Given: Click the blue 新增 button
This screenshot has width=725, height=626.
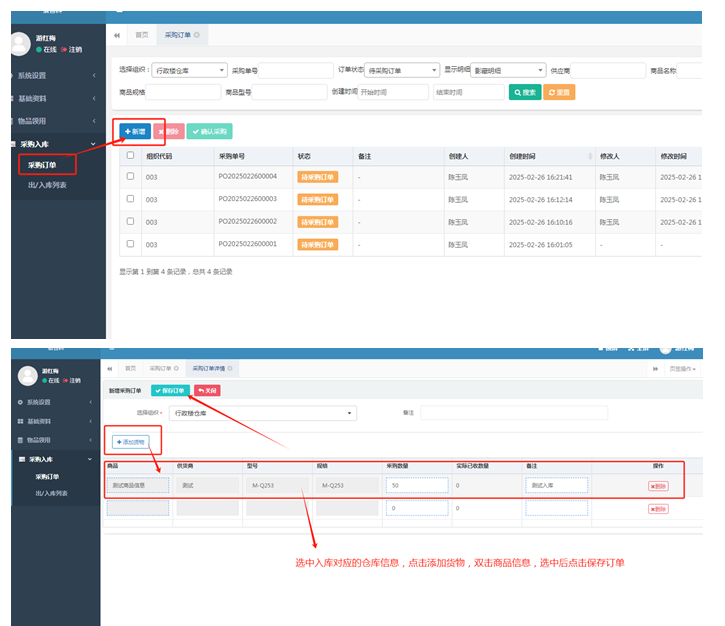Looking at the screenshot, I should point(134,131).
